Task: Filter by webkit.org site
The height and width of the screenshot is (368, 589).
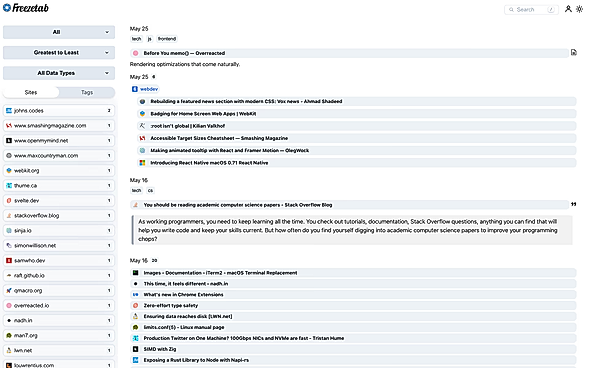Action: (59, 171)
